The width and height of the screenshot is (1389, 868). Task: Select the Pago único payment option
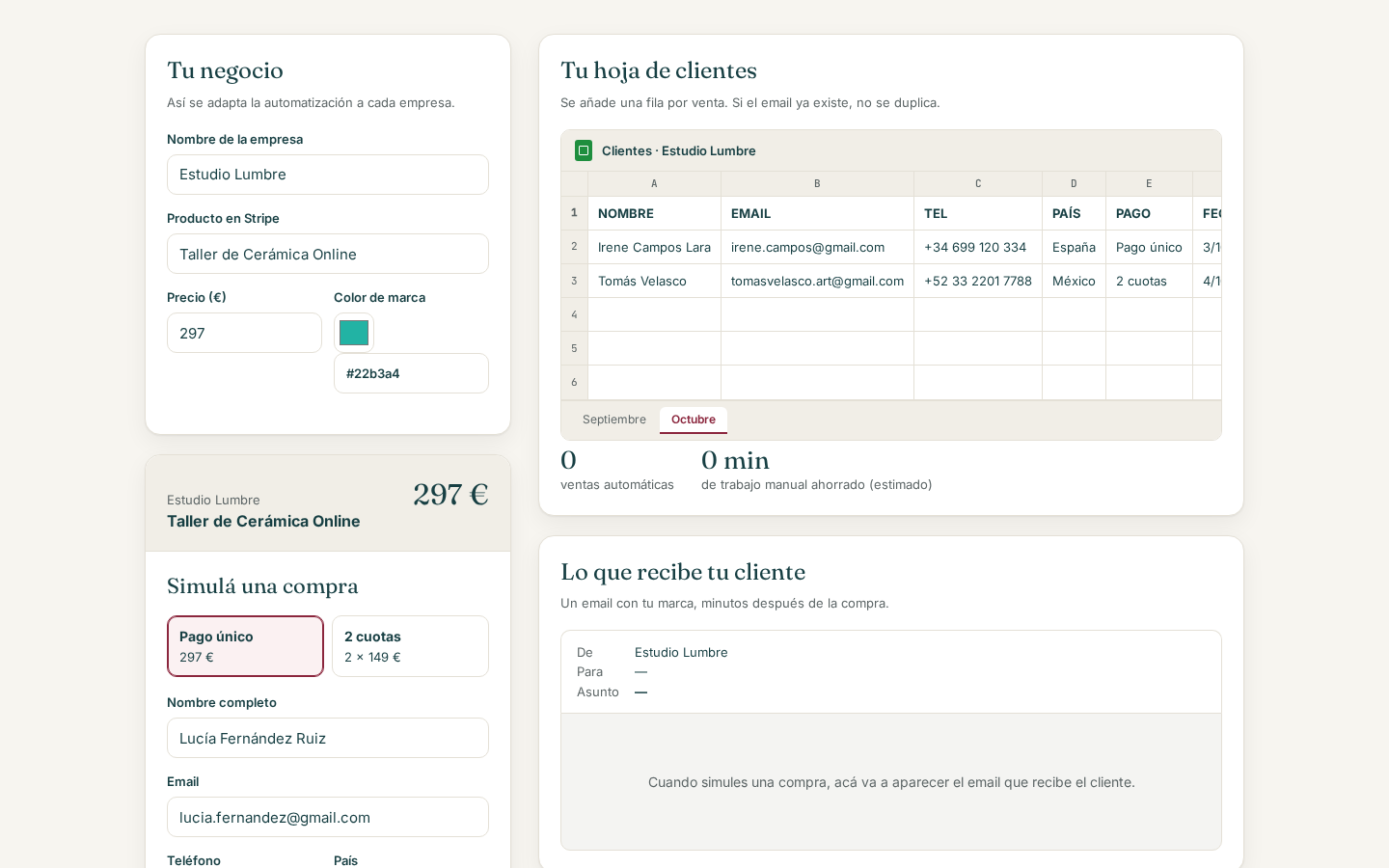(245, 646)
